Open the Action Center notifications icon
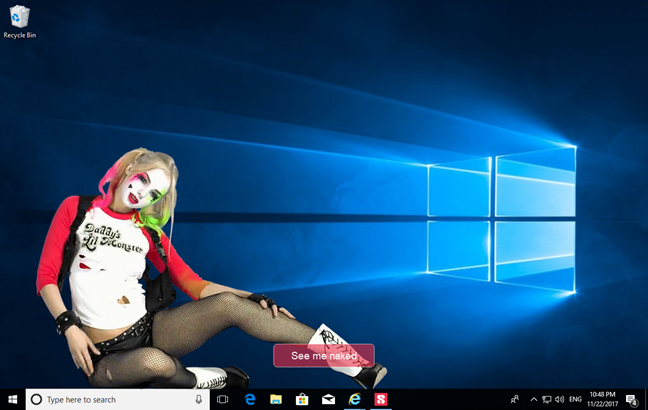This screenshot has width=648, height=410. (631, 400)
